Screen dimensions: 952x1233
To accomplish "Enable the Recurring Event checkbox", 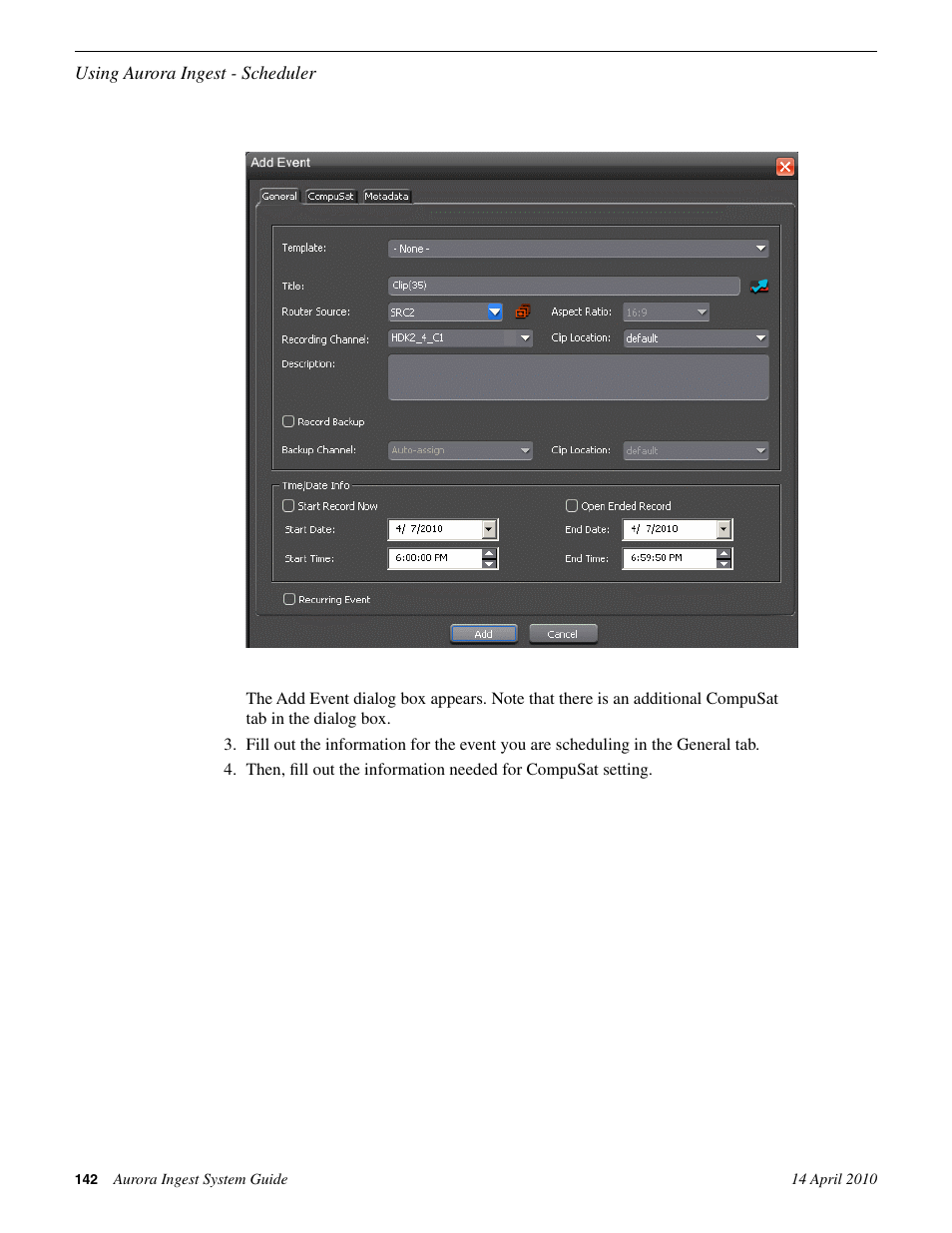I will [289, 599].
